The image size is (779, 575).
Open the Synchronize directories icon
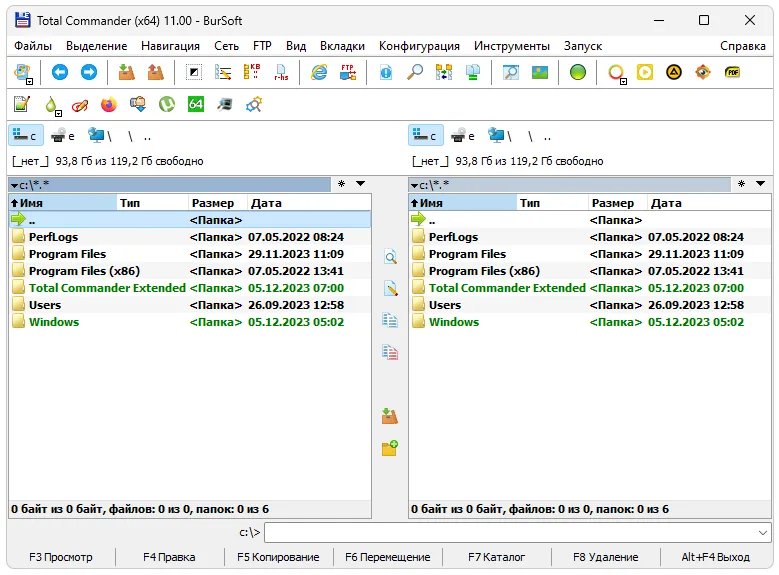[444, 73]
